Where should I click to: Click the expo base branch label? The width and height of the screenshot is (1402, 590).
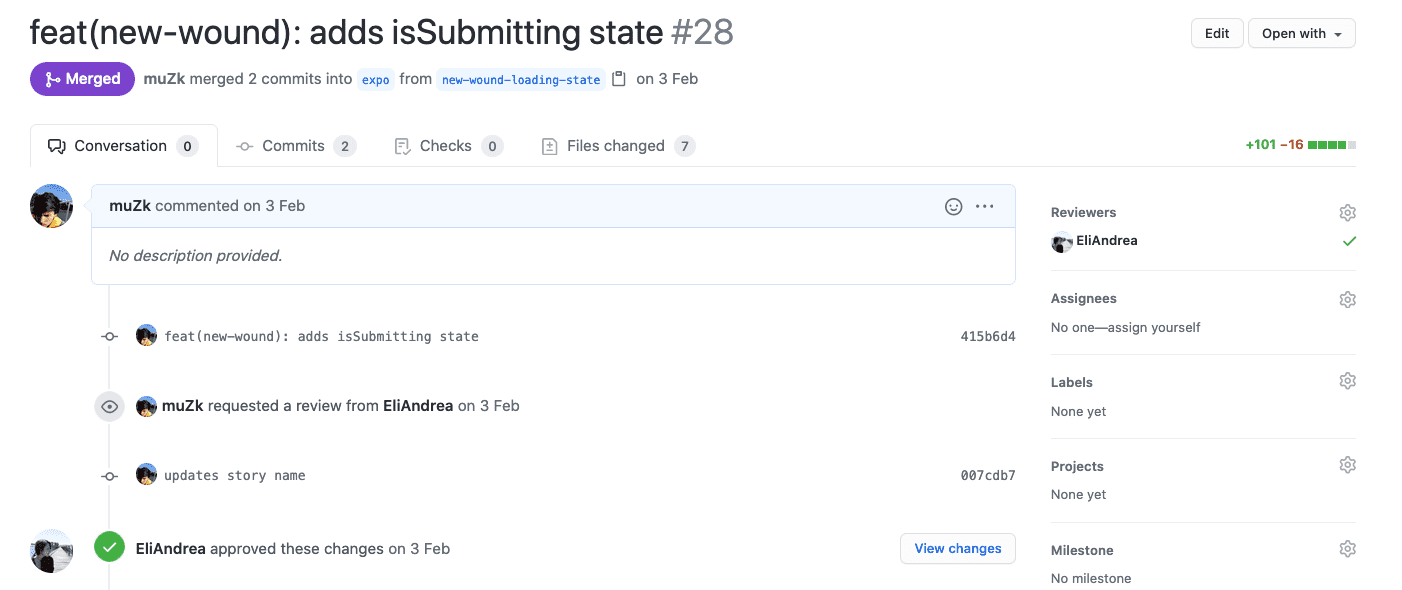pyautogui.click(x=376, y=80)
